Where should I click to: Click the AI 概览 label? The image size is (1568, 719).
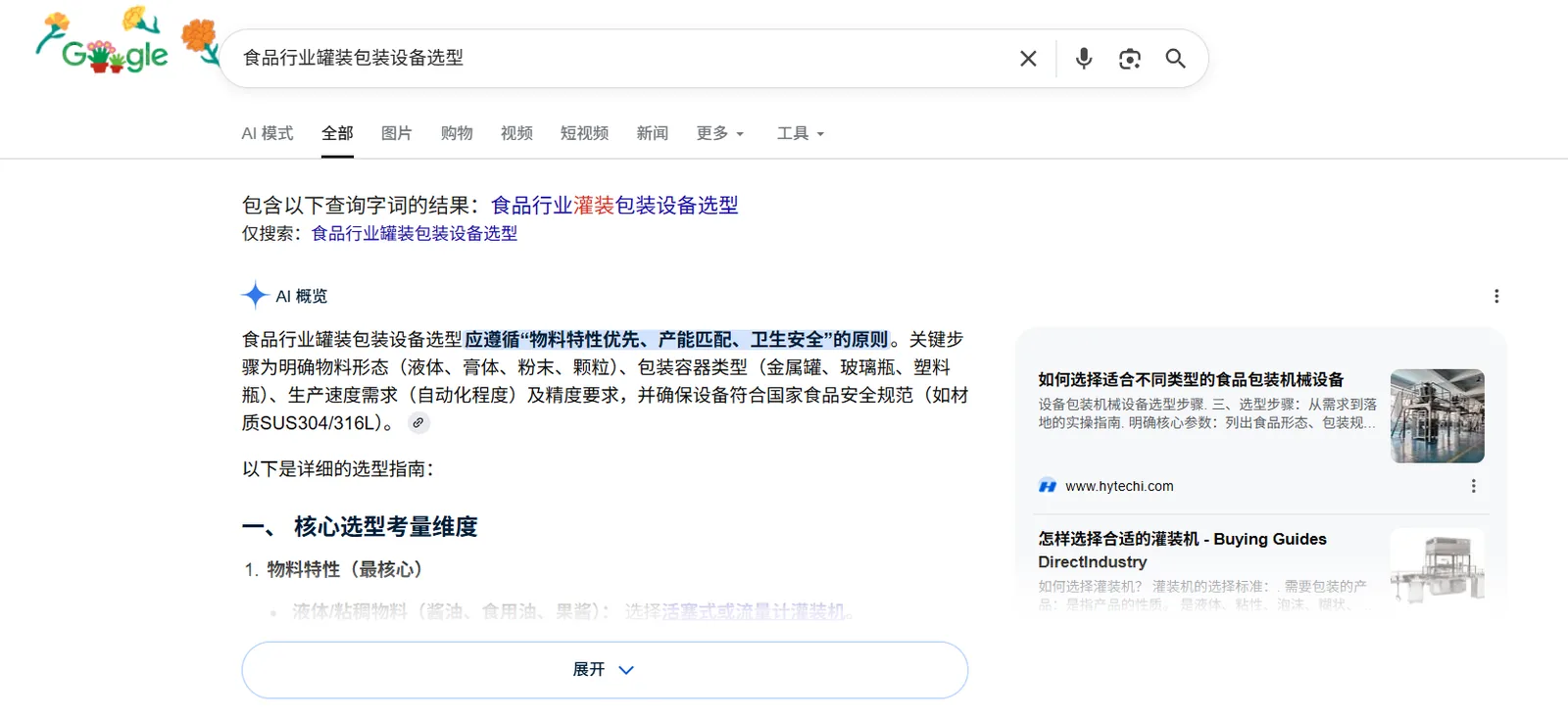click(302, 296)
